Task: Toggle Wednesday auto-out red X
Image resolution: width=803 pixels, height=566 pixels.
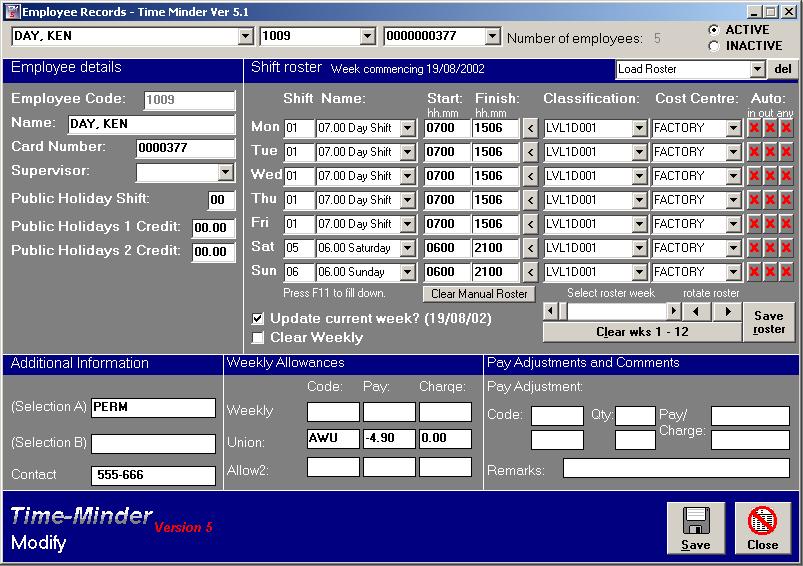Action: click(770, 176)
